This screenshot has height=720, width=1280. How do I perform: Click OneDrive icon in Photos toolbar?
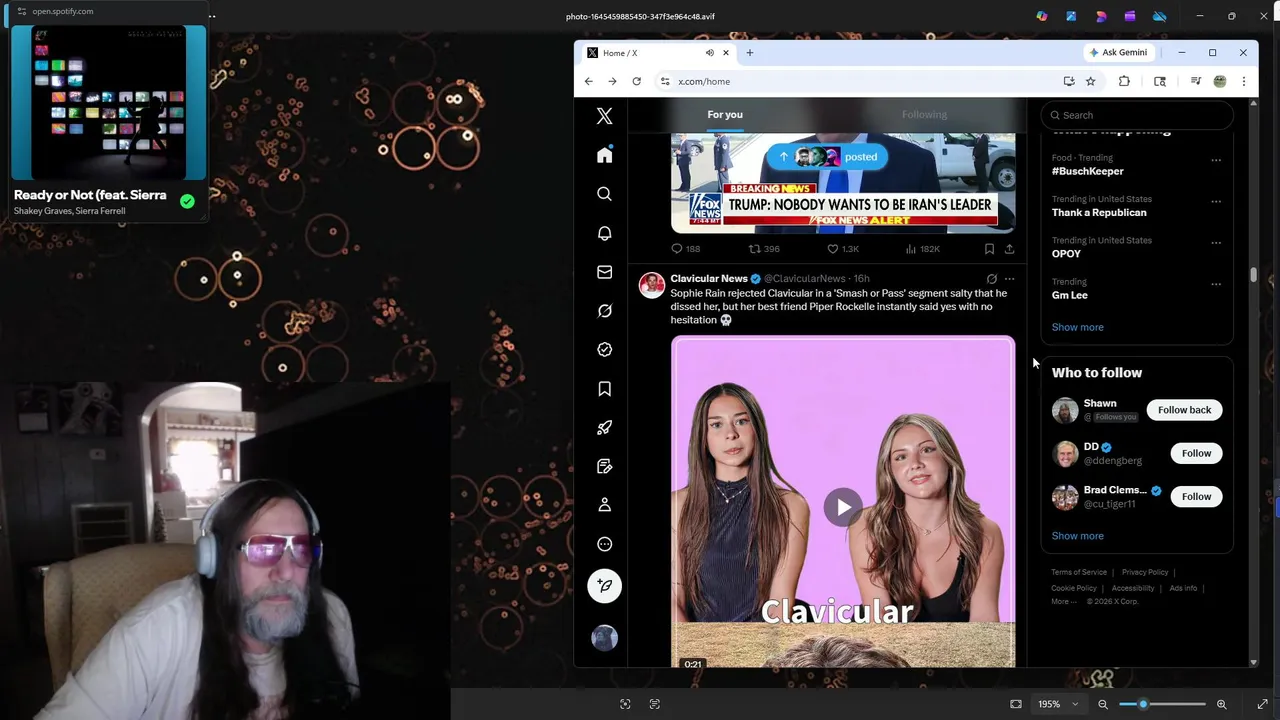click(x=1160, y=16)
